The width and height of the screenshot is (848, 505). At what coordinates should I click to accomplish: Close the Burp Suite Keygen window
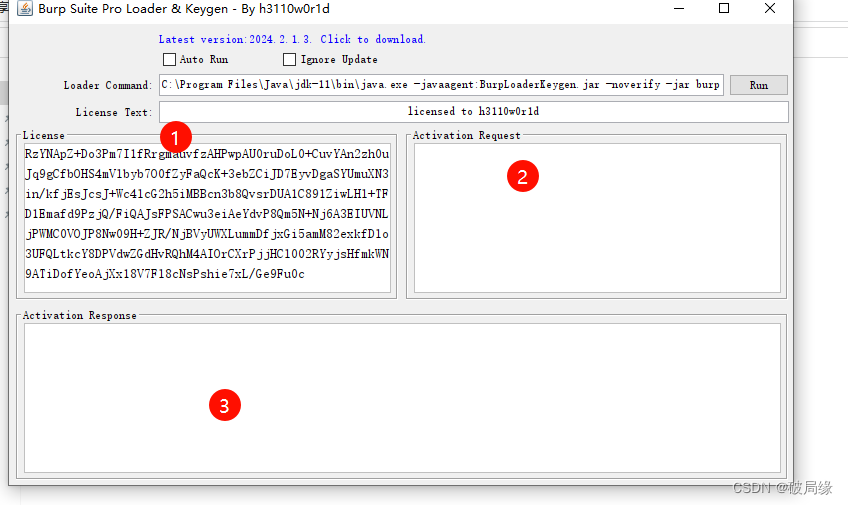click(x=770, y=9)
